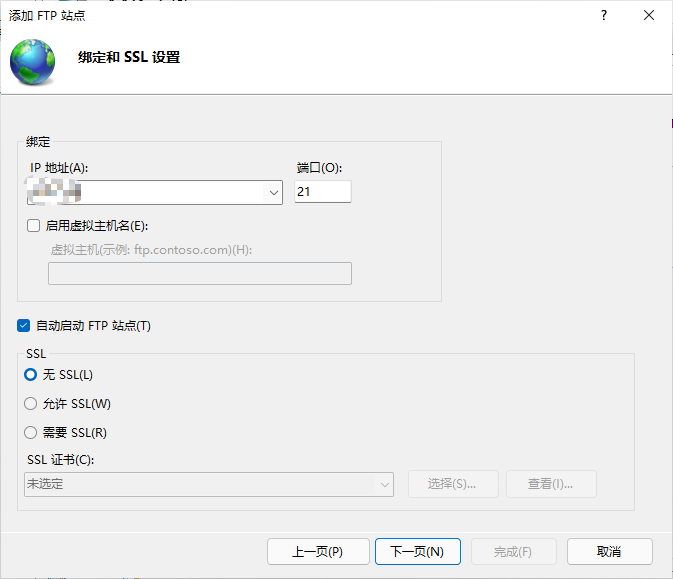Click the IP 地址(A): label
The image size is (673, 579).
pyautogui.click(x=59, y=168)
